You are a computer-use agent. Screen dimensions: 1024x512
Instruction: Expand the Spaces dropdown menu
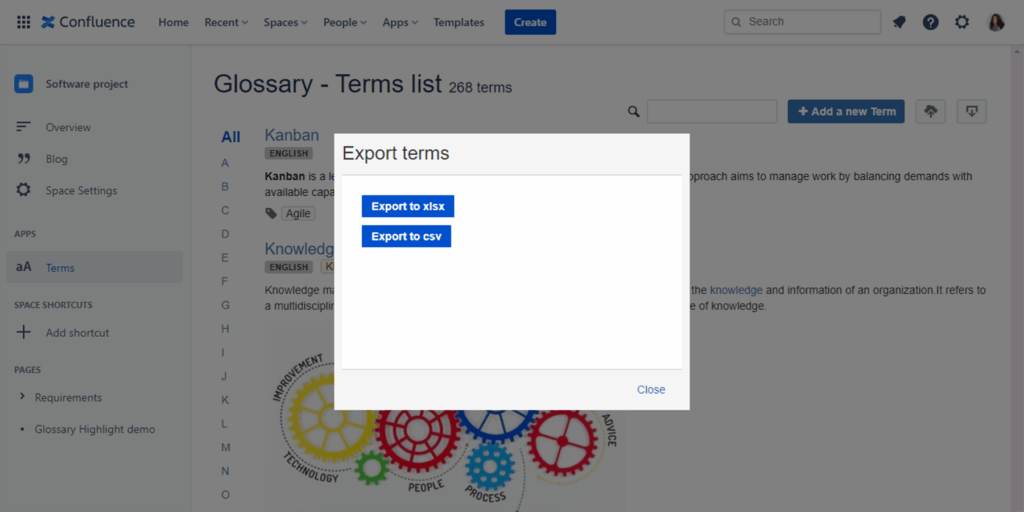(285, 22)
